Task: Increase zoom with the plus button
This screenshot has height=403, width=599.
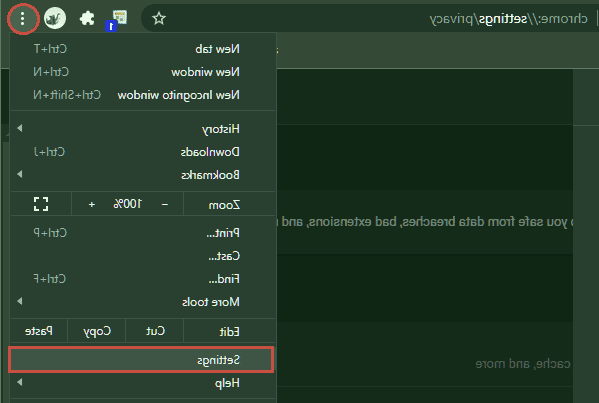Action: coord(92,204)
